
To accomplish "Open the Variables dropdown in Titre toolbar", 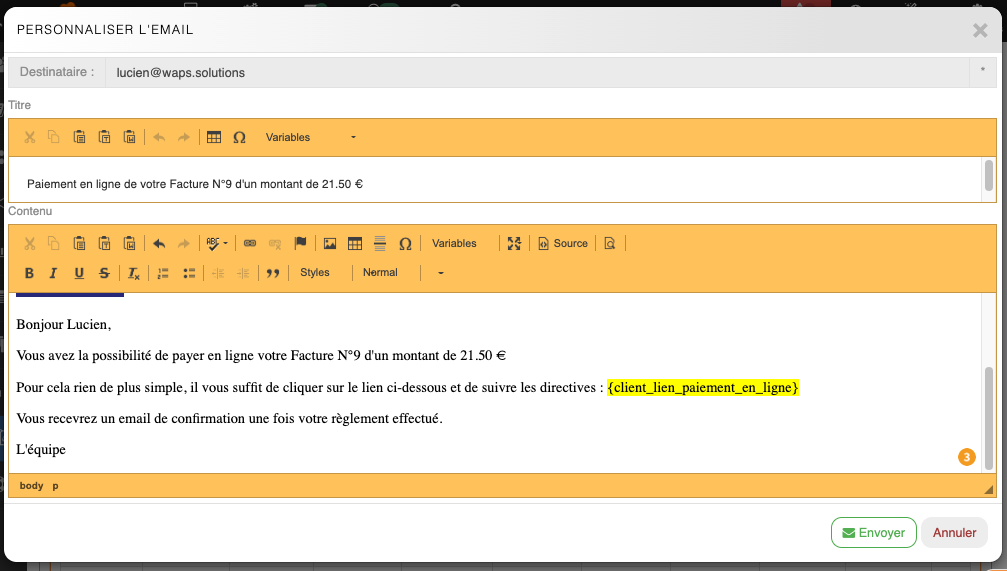I will click(310, 137).
